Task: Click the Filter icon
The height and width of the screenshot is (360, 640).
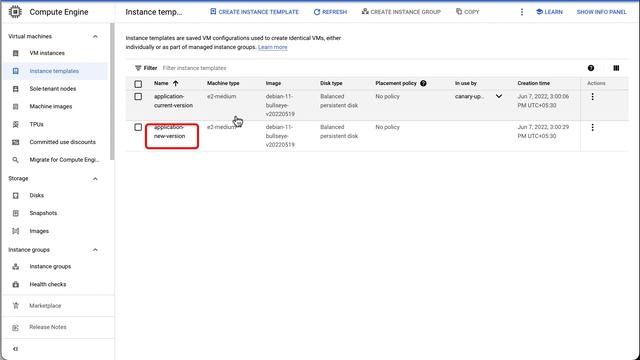Action: click(138, 68)
